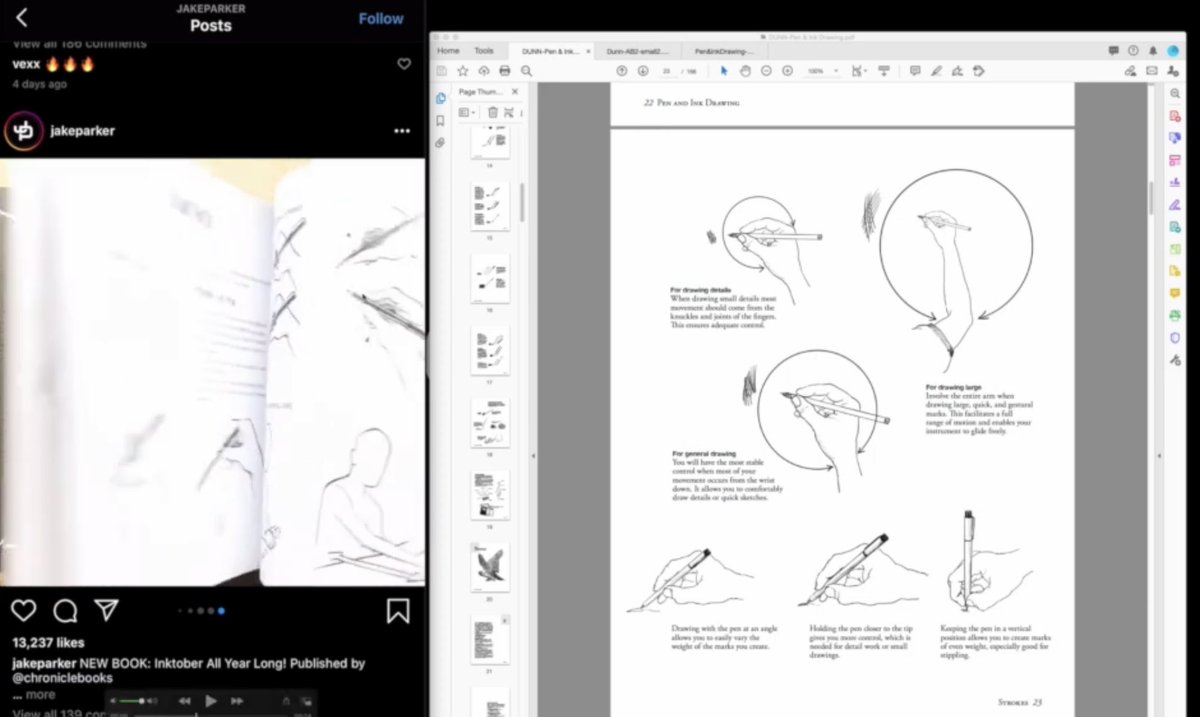Viewport: 1200px width, 717px height.
Task: Open the stamp tool in the toolbar
Action: point(979,71)
